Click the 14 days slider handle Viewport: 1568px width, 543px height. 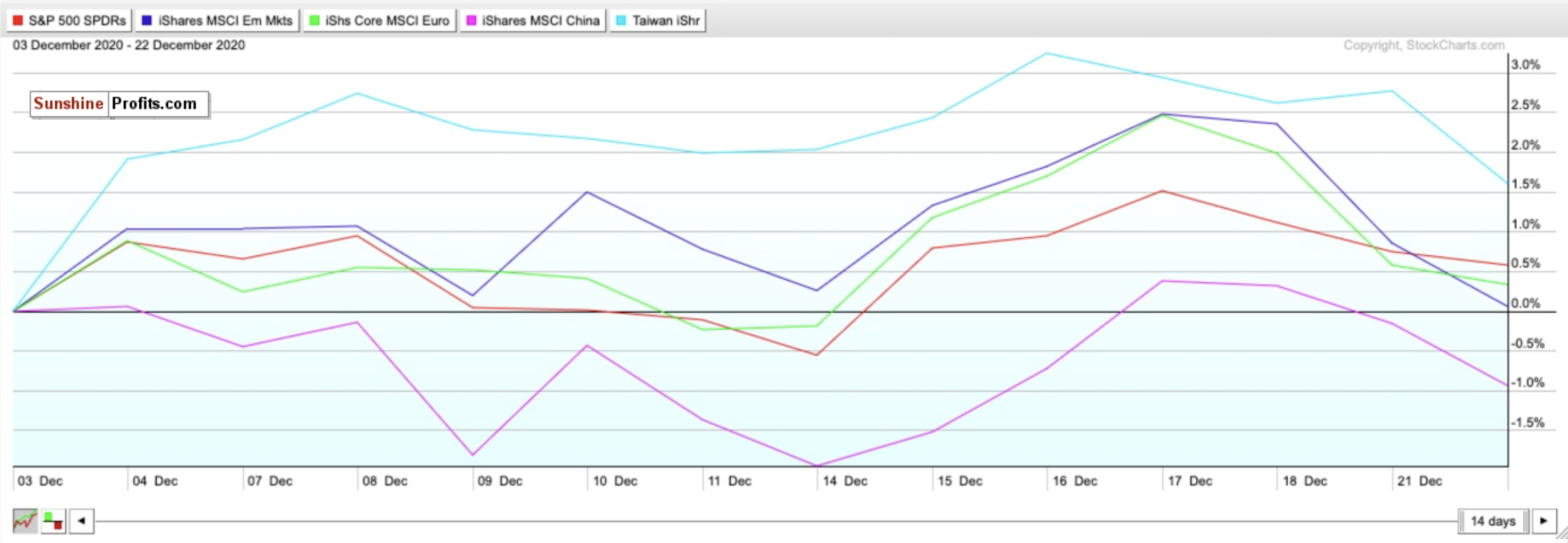point(1493,521)
